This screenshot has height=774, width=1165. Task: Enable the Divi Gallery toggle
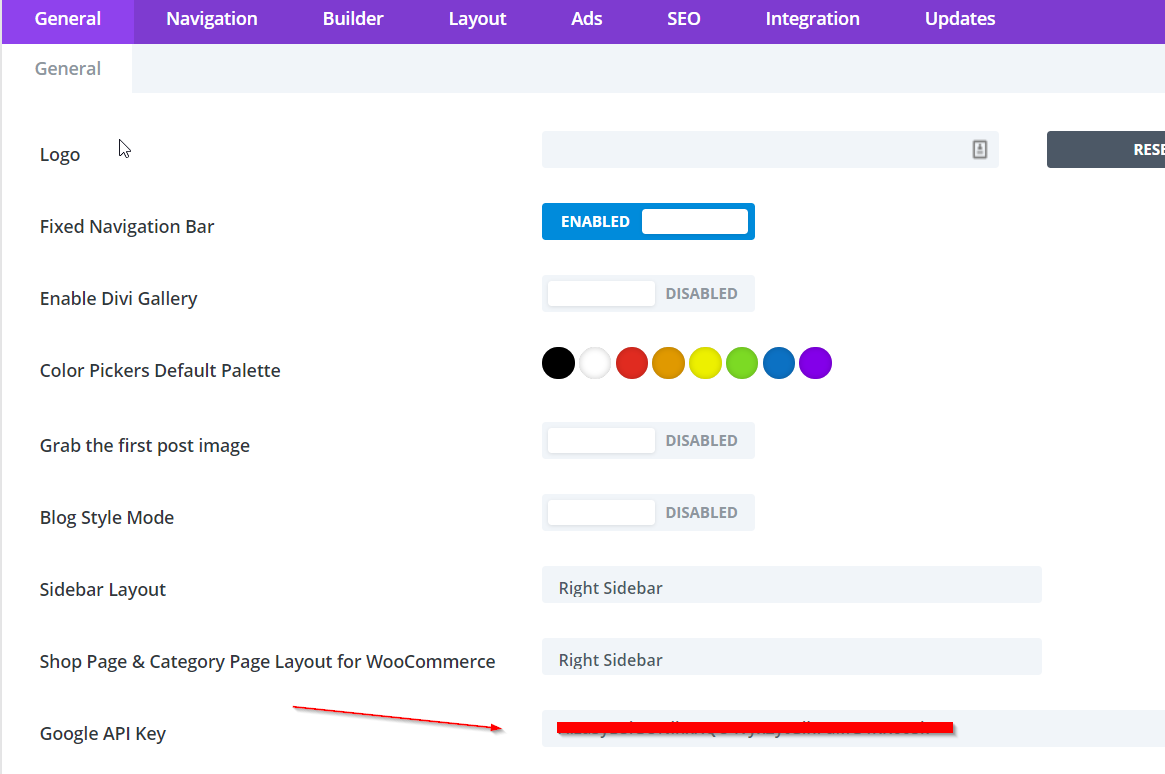point(648,294)
